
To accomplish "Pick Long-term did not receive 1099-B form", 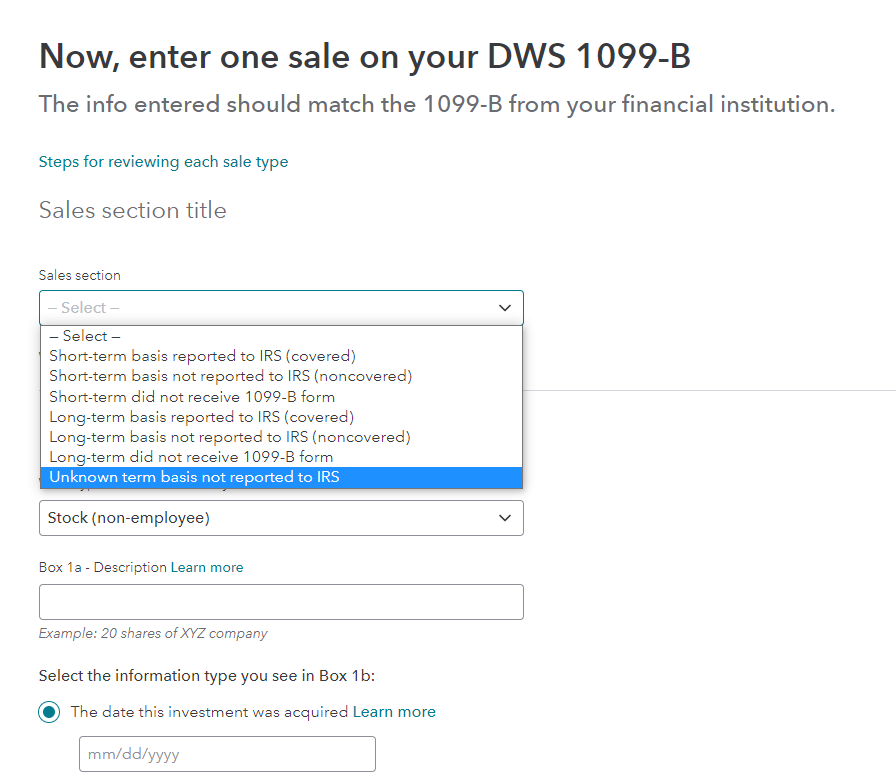I will point(191,457).
